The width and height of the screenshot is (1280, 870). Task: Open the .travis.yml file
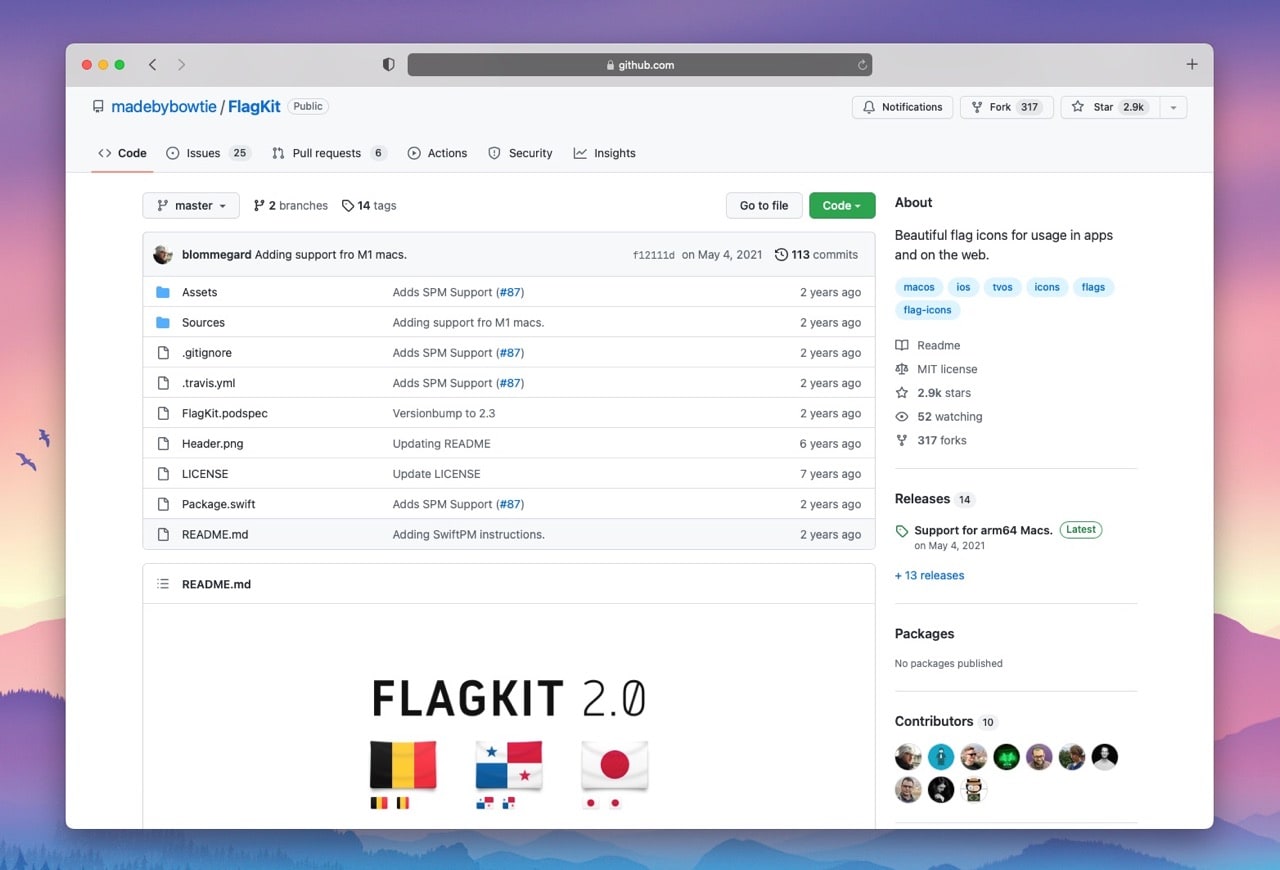coord(208,383)
